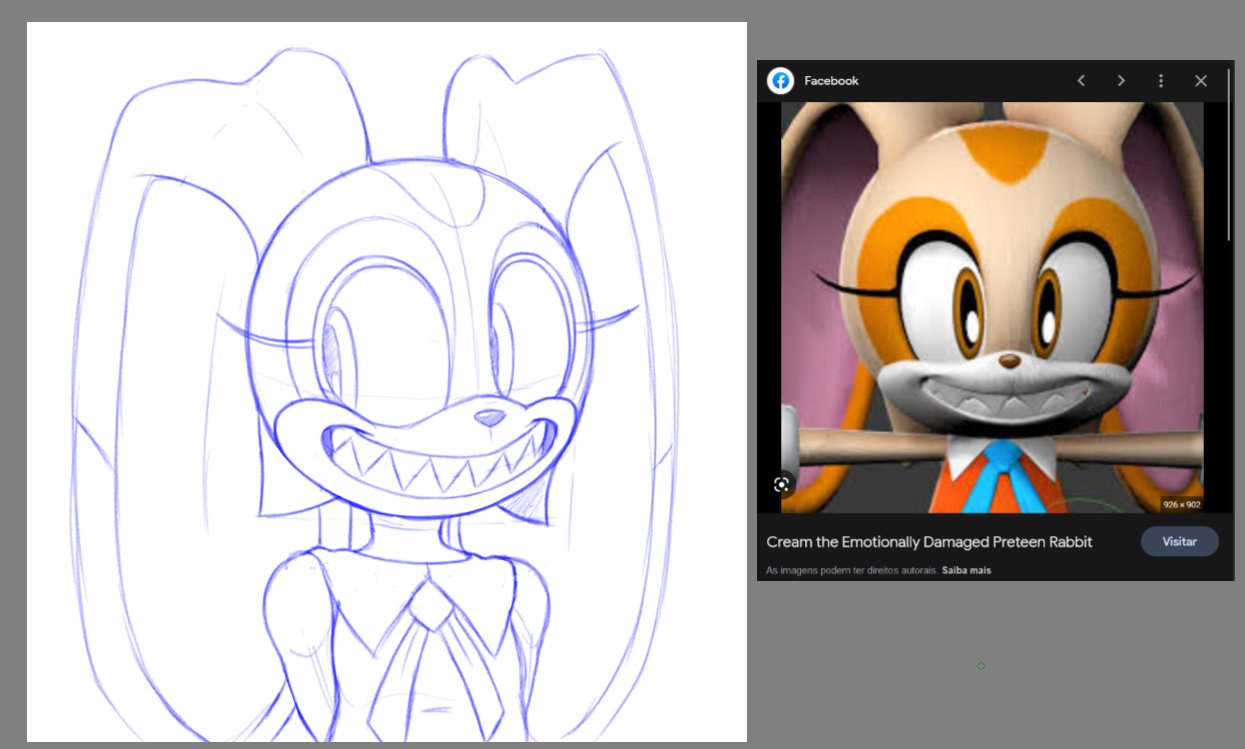Click the Facebook logo icon
1245x749 pixels.
780,81
